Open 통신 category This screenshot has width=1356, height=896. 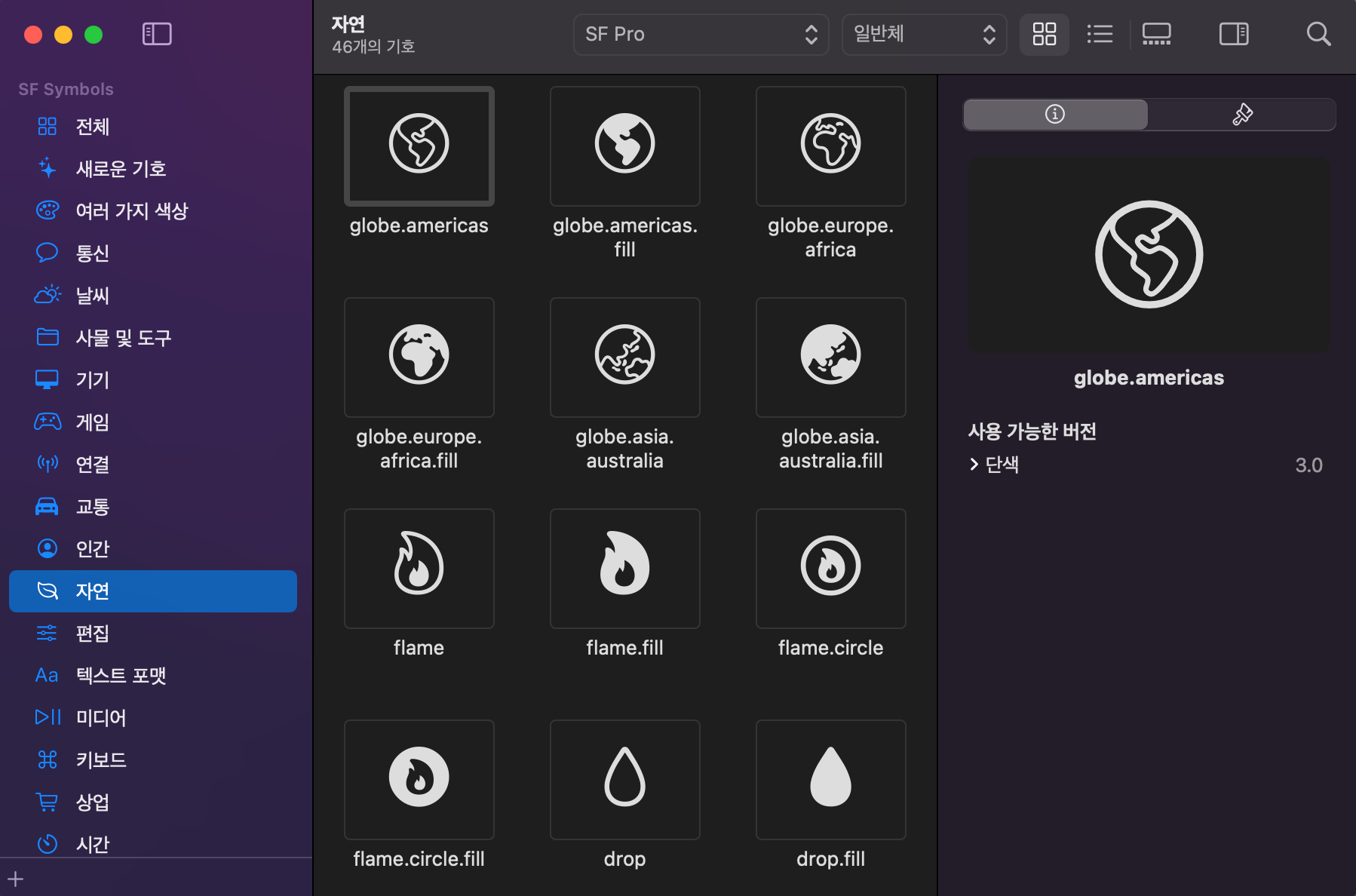point(153,253)
